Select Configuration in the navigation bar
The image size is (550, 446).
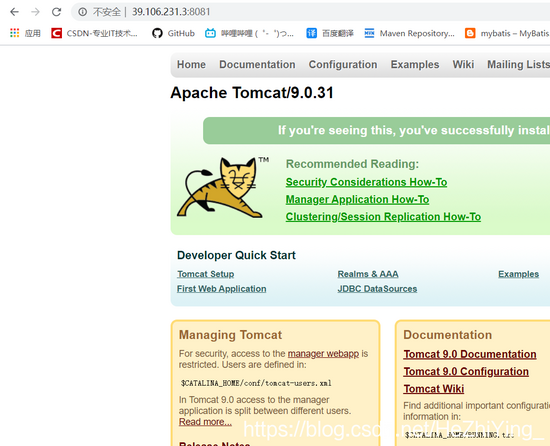343,65
